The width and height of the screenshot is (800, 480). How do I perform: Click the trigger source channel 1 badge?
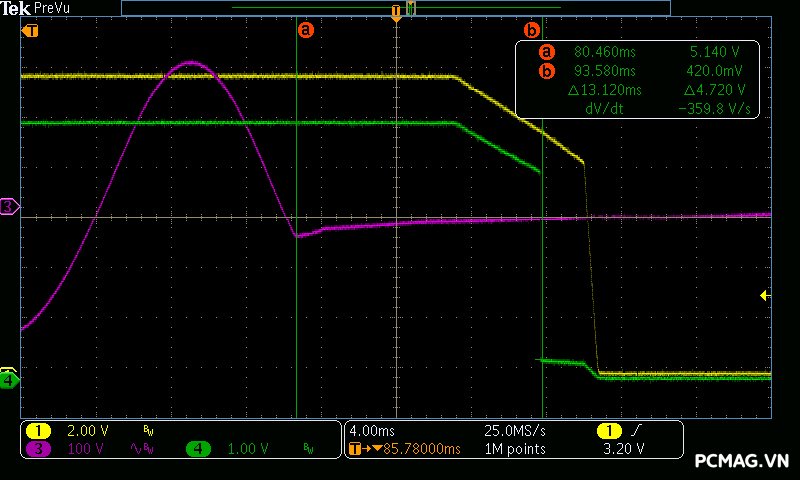[x=609, y=431]
